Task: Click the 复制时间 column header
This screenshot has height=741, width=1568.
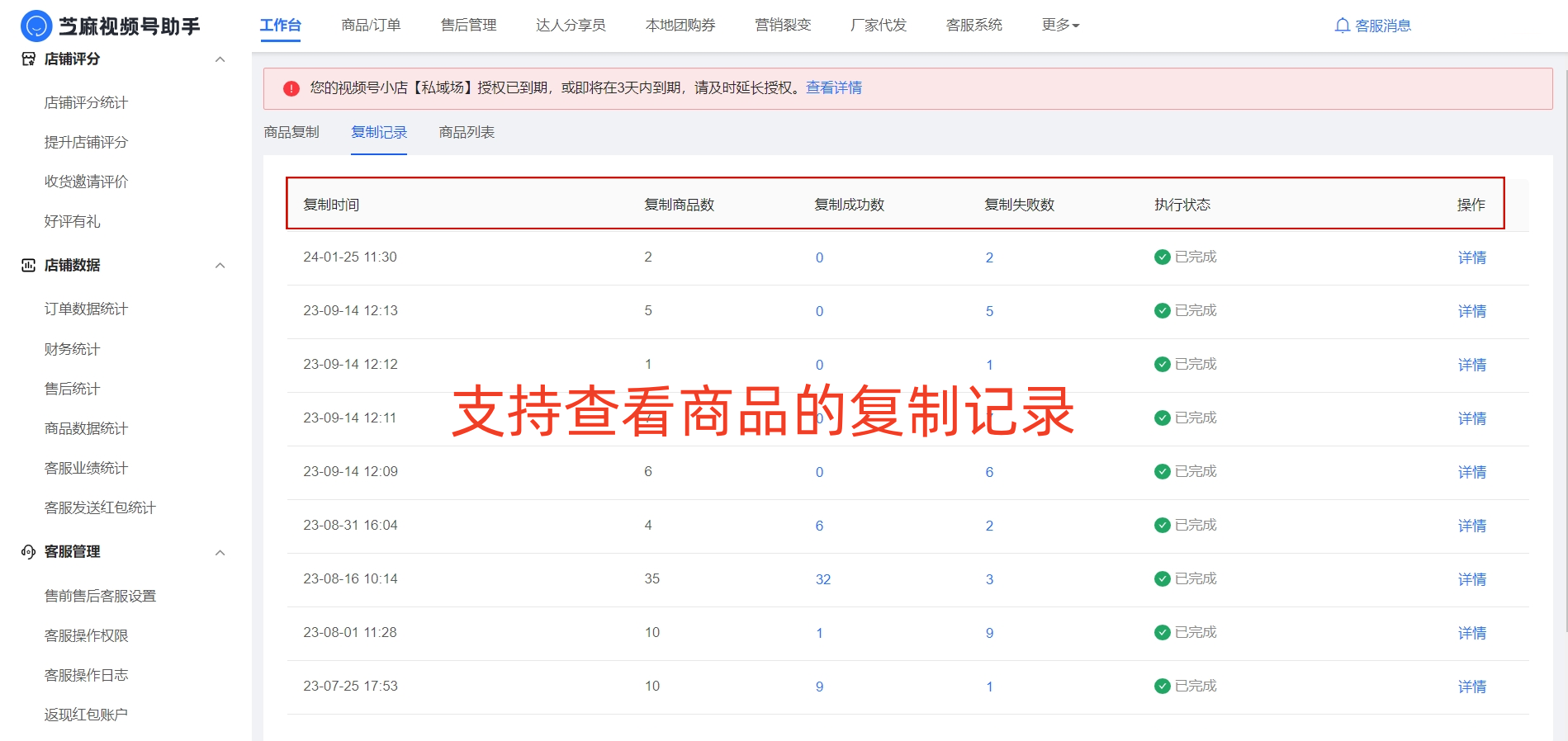Action: pos(331,205)
